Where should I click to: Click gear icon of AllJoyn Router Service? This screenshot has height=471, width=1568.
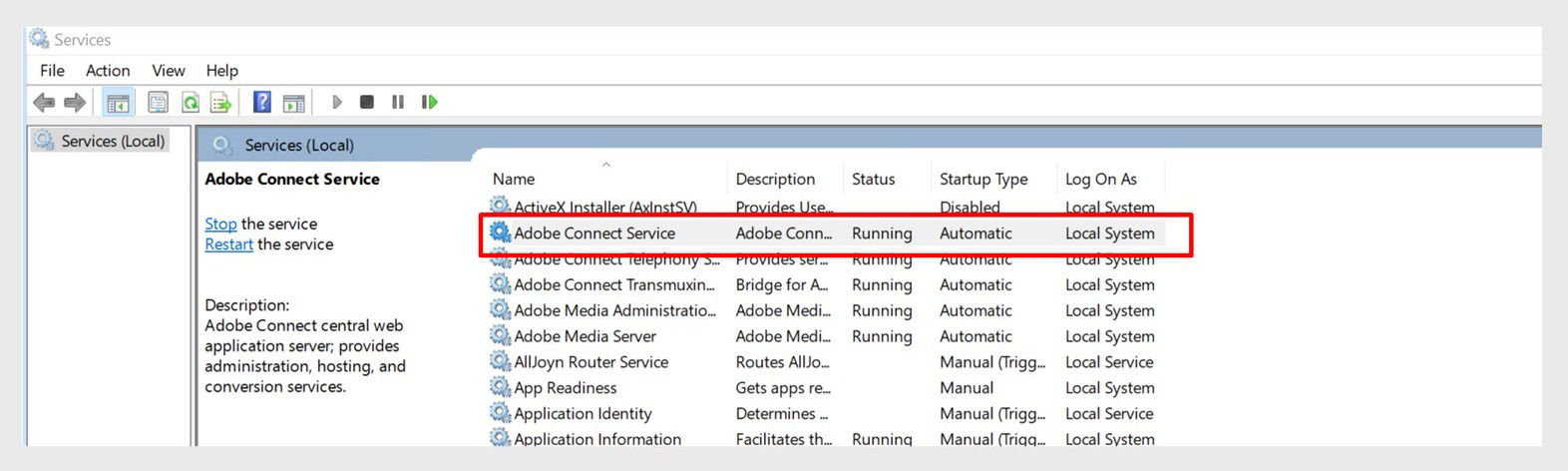point(500,361)
